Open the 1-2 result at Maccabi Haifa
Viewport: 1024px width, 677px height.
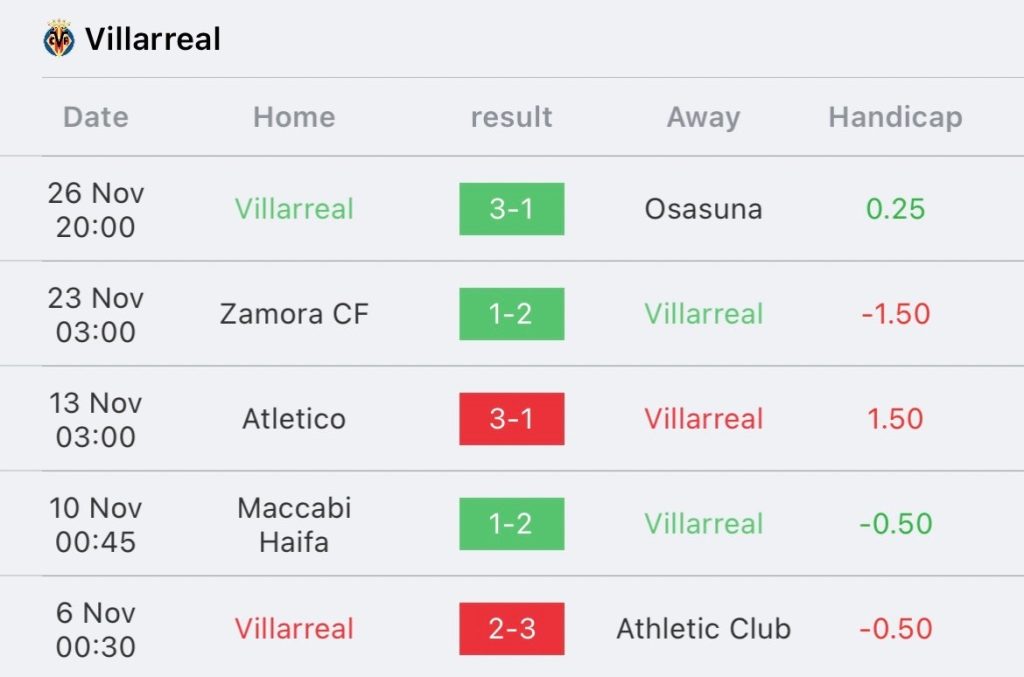click(511, 524)
